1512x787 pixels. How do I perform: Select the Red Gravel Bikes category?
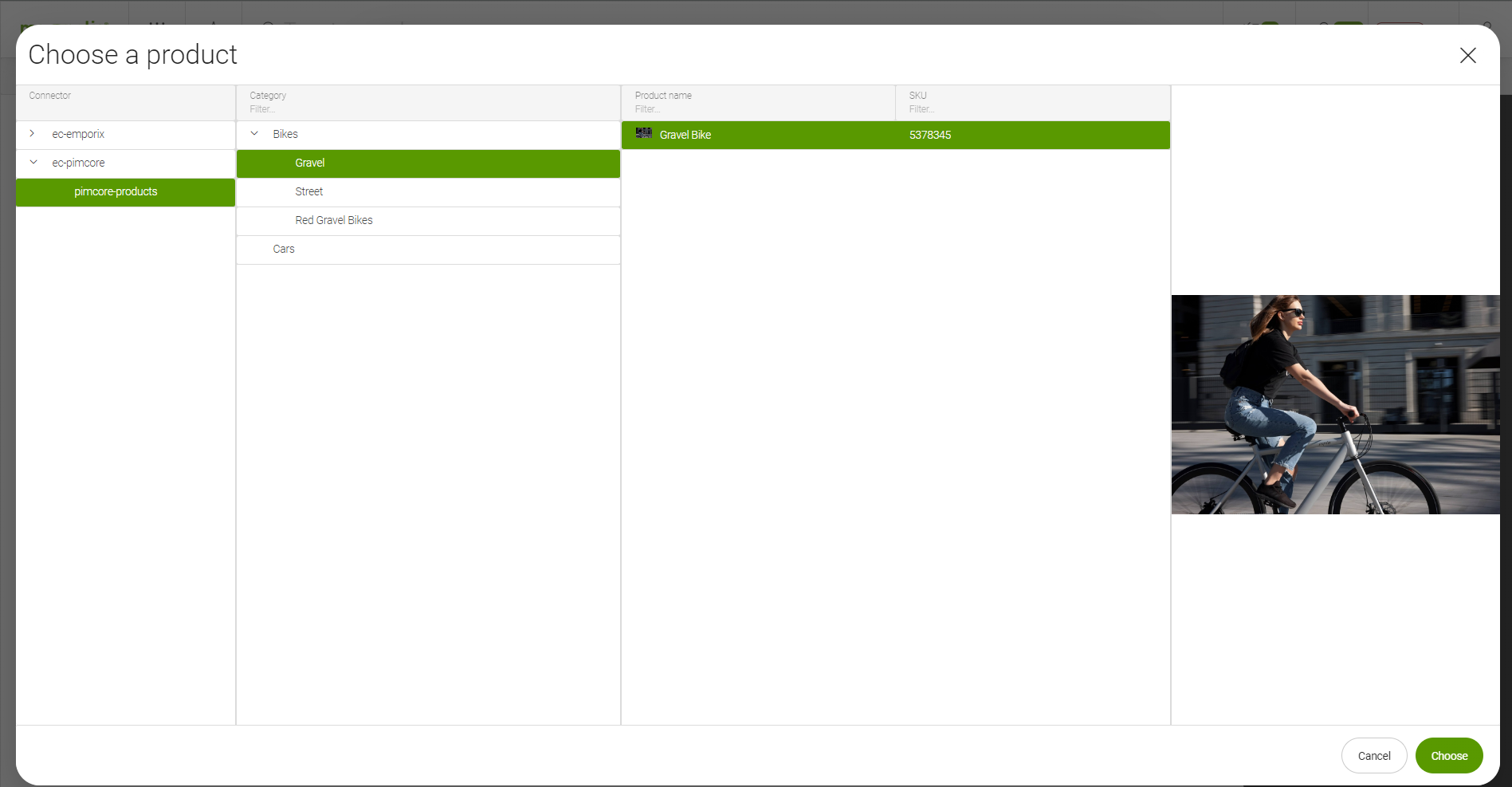click(334, 221)
